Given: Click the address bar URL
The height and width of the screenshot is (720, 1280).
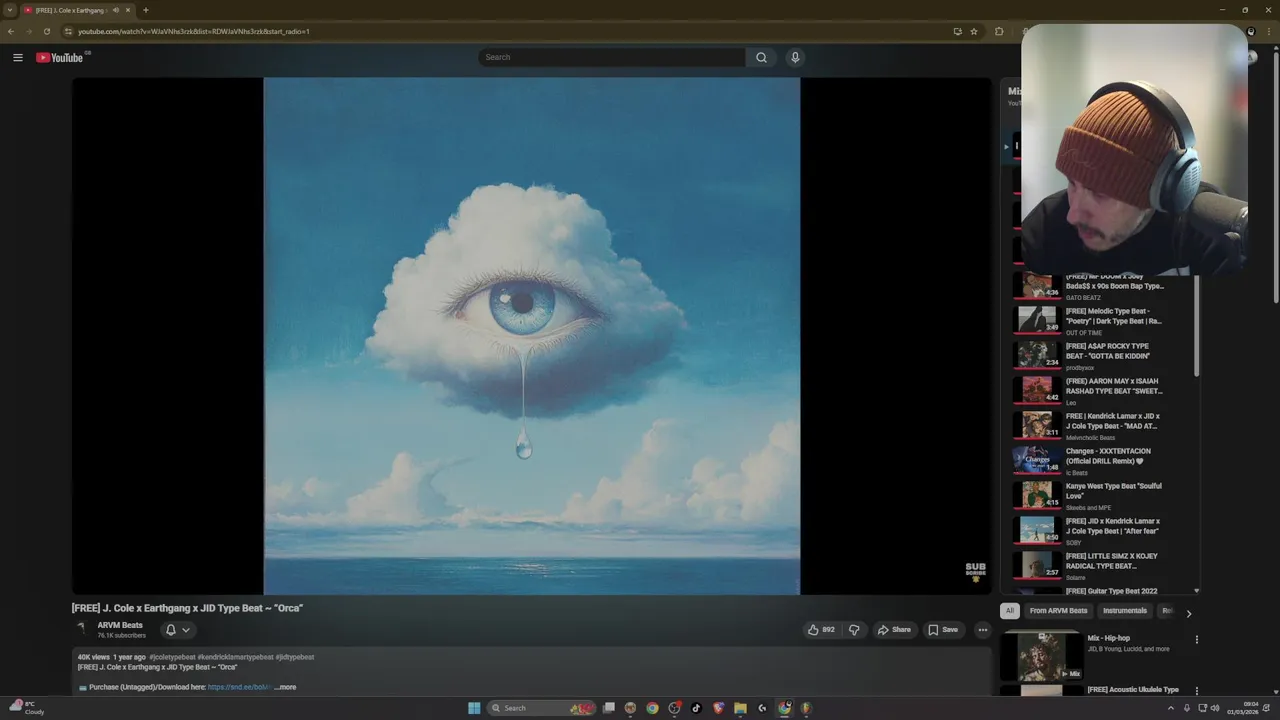Looking at the screenshot, I should pos(194,31).
